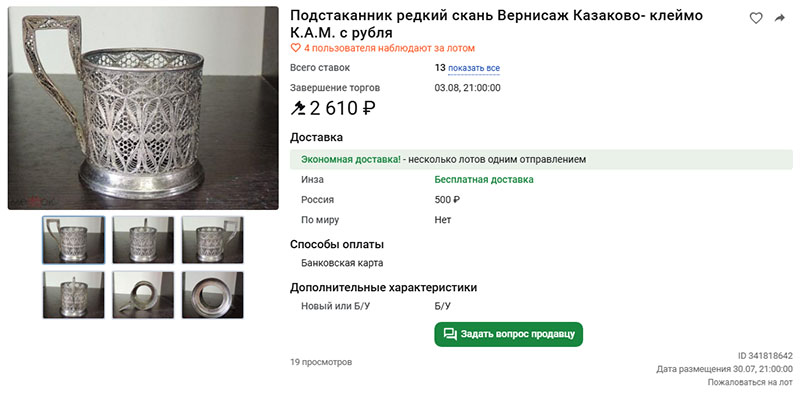This screenshot has height=397, width=800.
Task: View the thumbnail showing the holder's bottom ring
Action: 212,295
